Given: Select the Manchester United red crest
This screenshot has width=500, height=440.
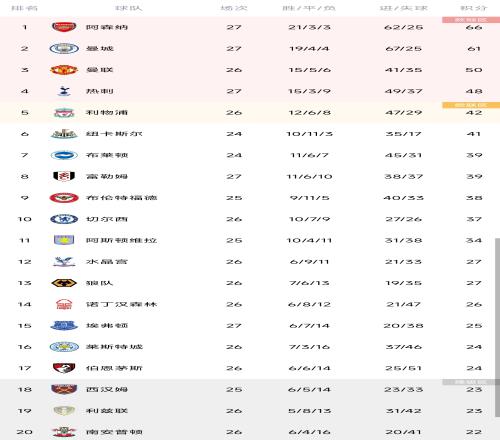Looking at the screenshot, I should pos(64,70).
